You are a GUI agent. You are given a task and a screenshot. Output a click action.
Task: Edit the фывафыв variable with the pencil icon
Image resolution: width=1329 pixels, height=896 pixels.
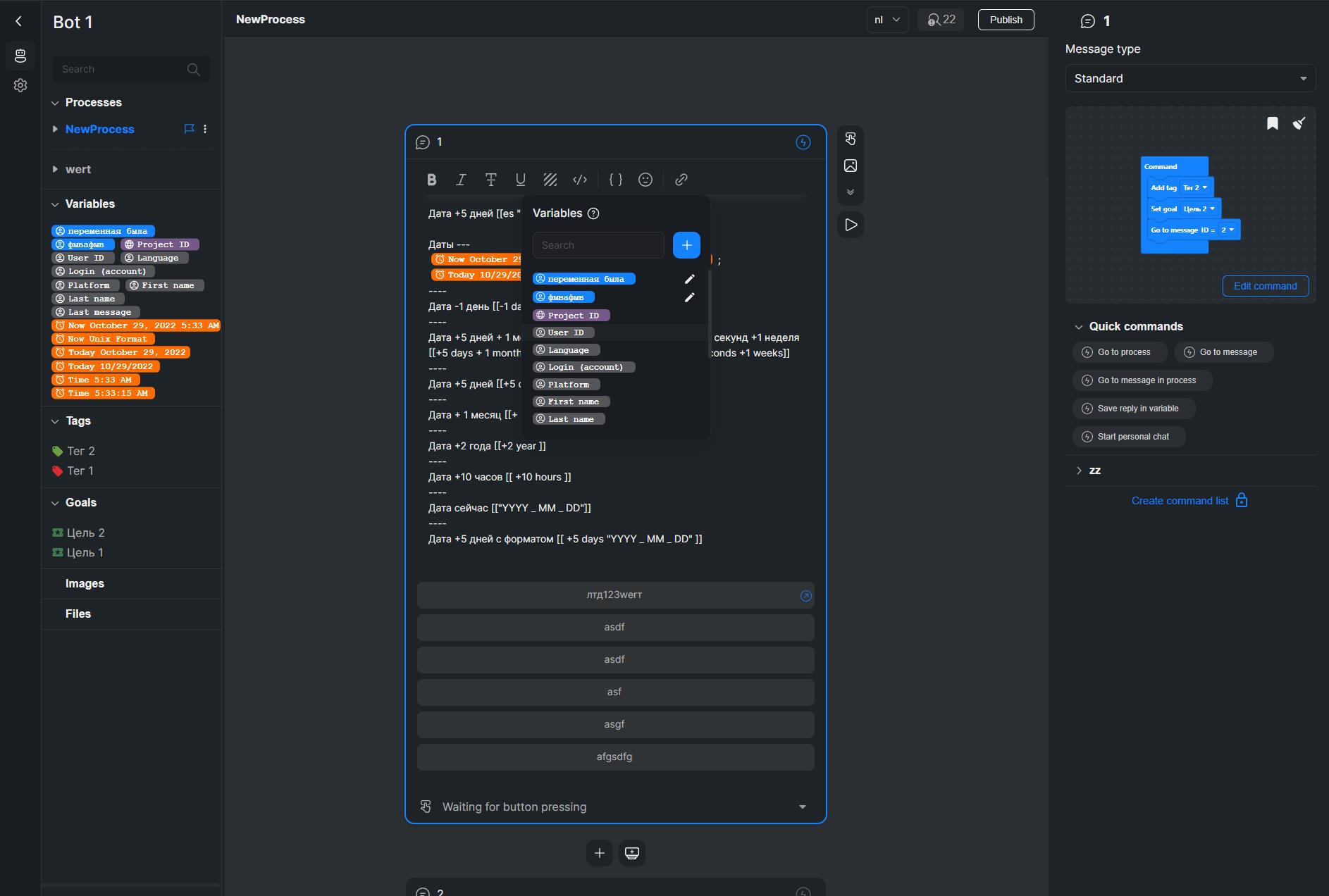point(689,297)
